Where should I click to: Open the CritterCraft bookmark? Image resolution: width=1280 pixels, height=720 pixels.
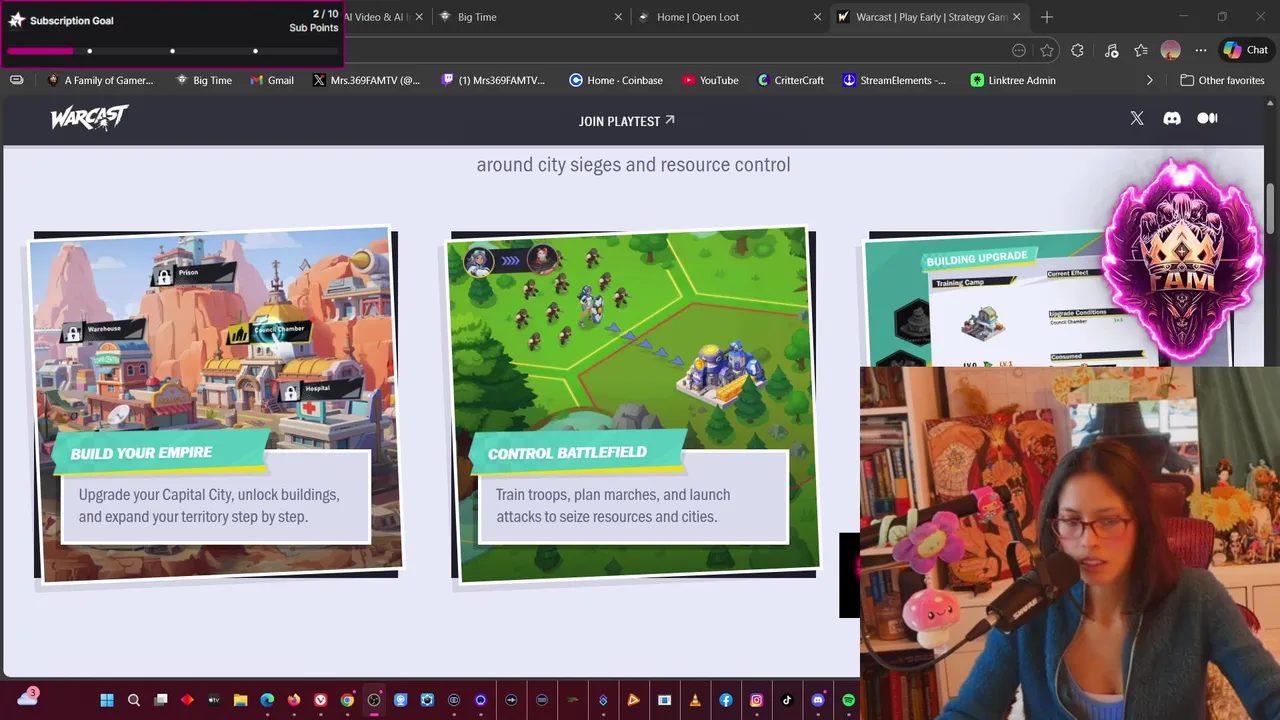pos(790,80)
